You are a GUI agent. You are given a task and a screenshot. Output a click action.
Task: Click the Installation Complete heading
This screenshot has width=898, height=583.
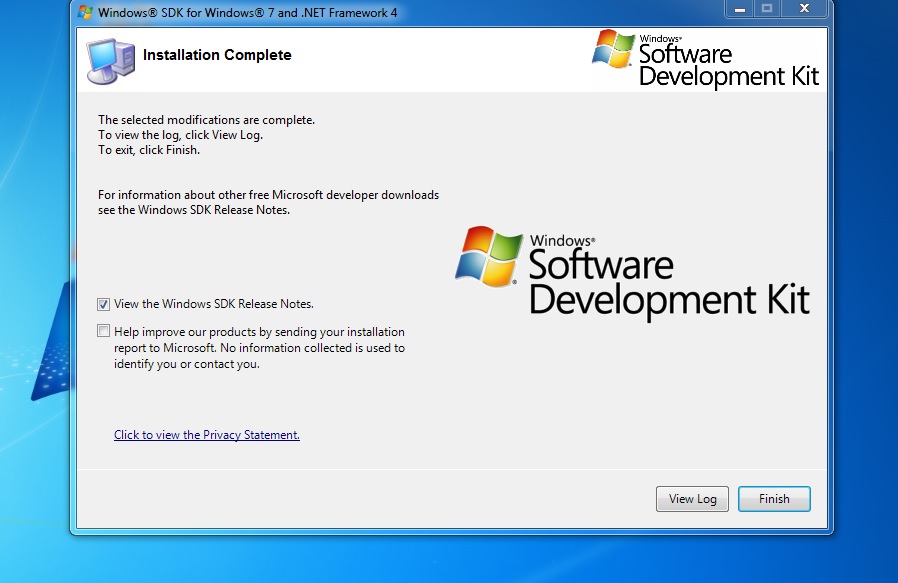[x=217, y=55]
